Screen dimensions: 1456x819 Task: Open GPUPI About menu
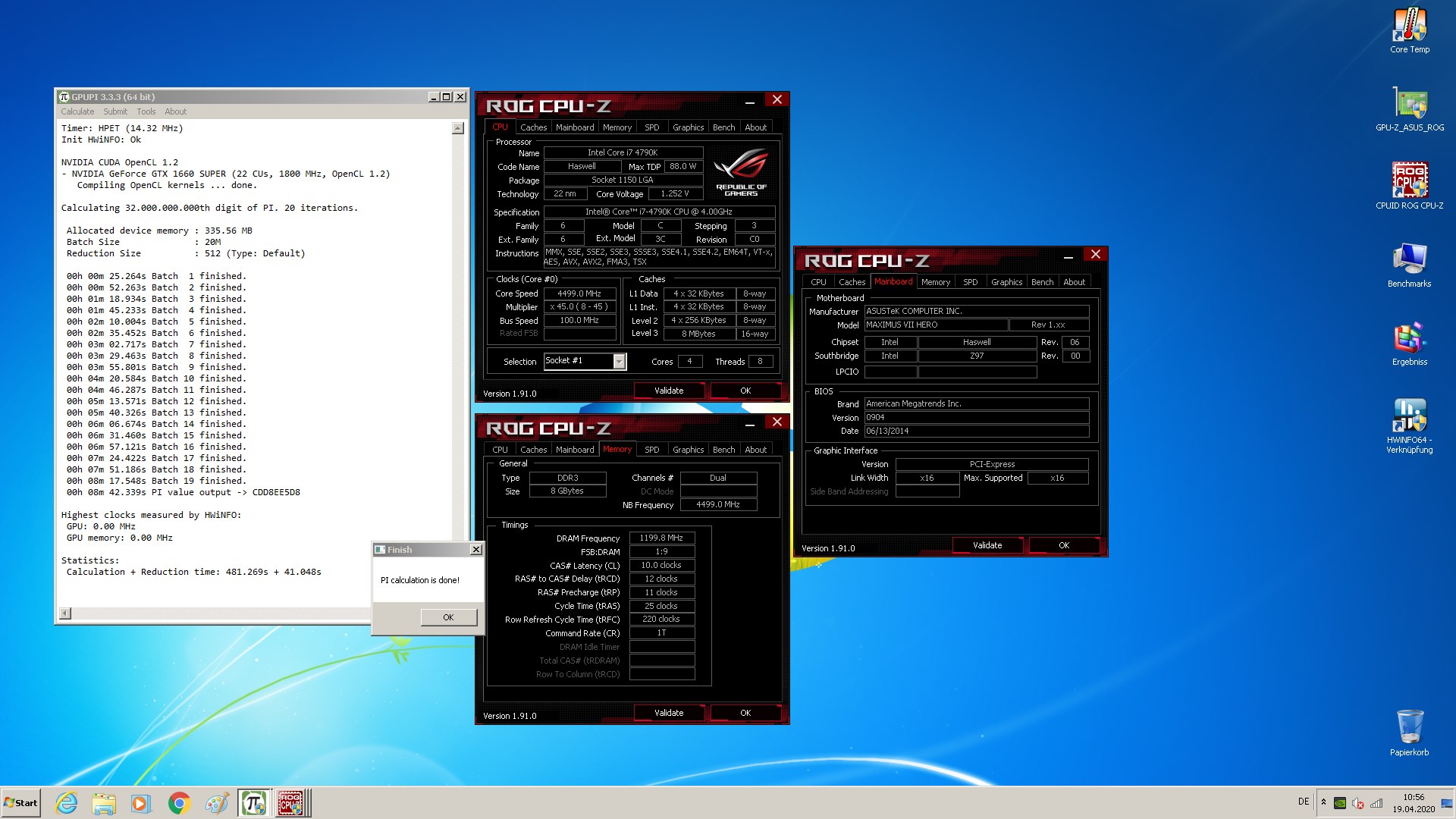tap(175, 111)
